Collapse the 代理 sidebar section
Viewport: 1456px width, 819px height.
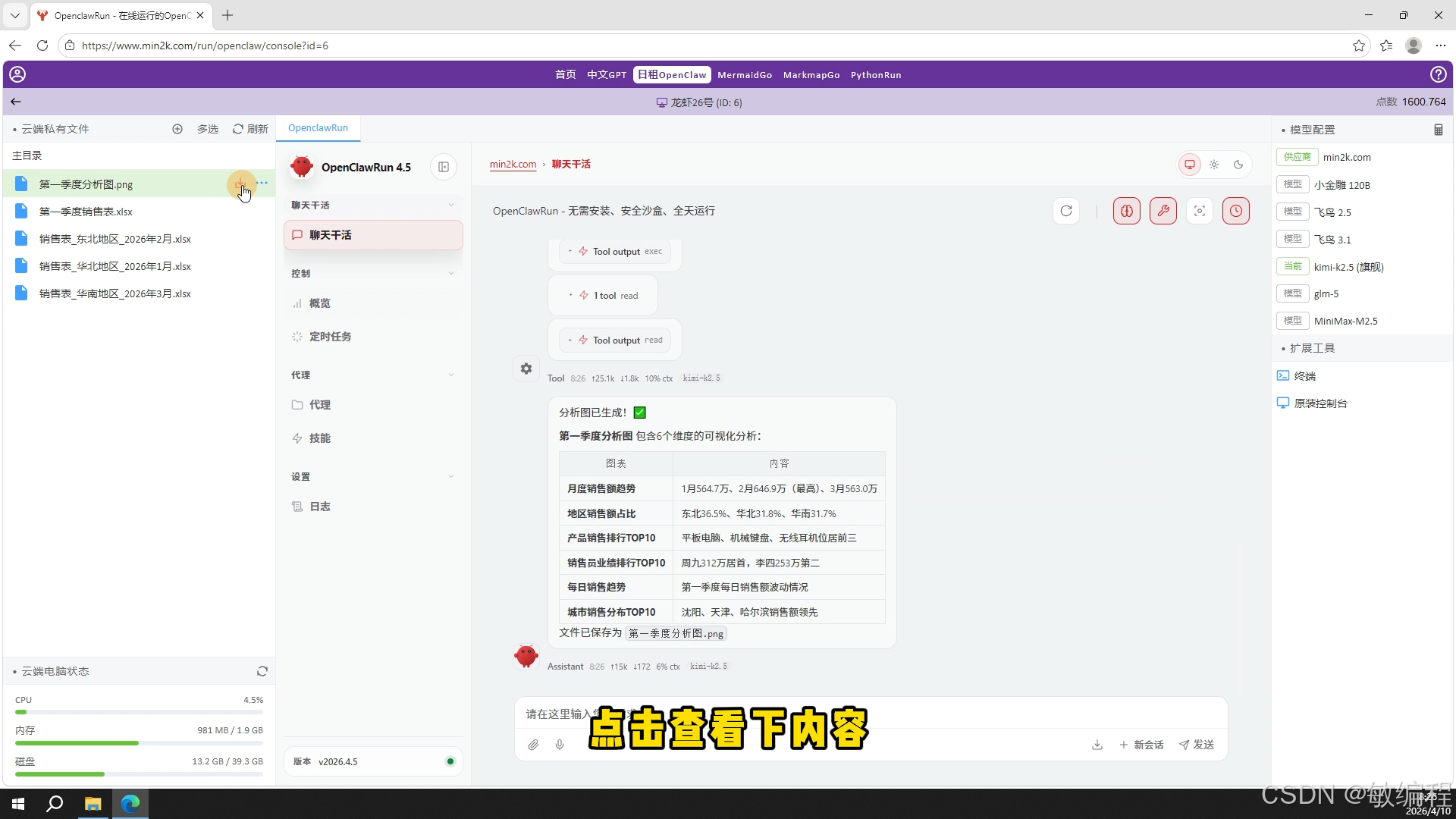click(x=450, y=375)
